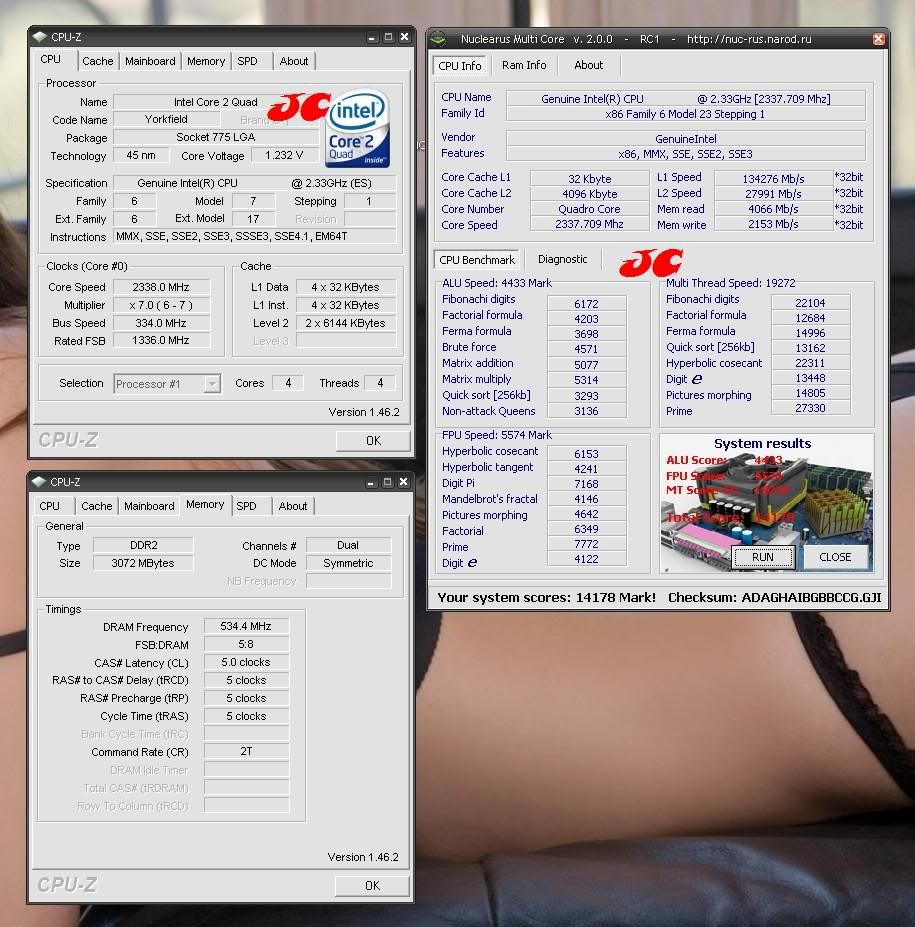Click the Core Speed 2338.0 MHz field
Viewport: 915px width, 927px height.
[x=161, y=287]
